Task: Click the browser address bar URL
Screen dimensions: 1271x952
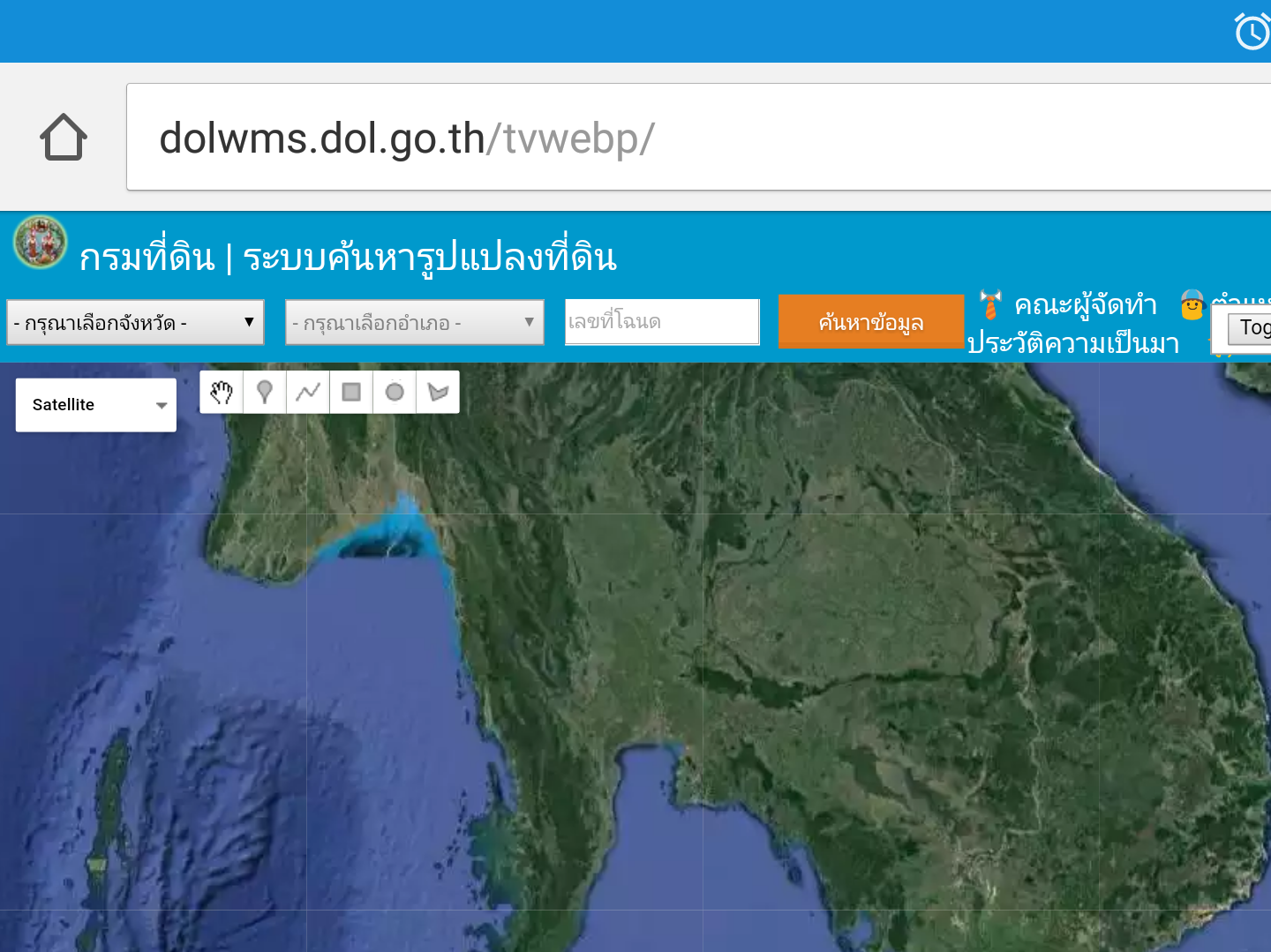Action: tap(406, 138)
